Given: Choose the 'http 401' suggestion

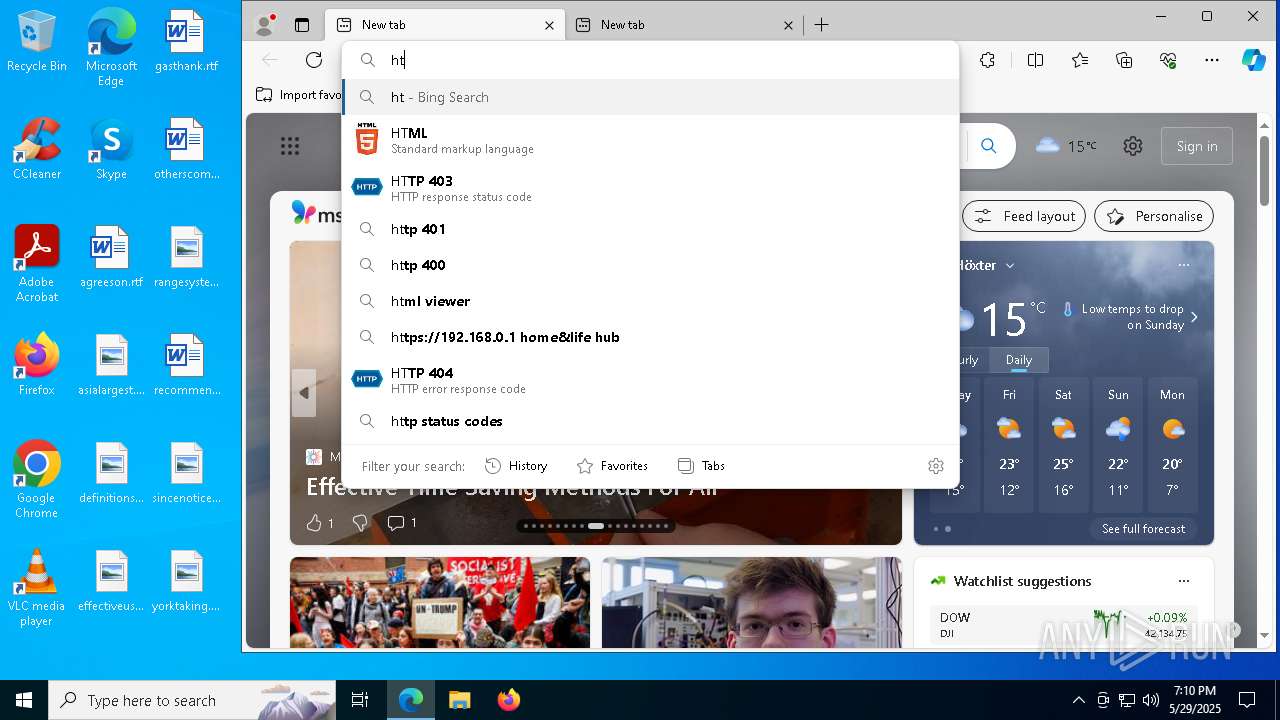Looking at the screenshot, I should (650, 229).
